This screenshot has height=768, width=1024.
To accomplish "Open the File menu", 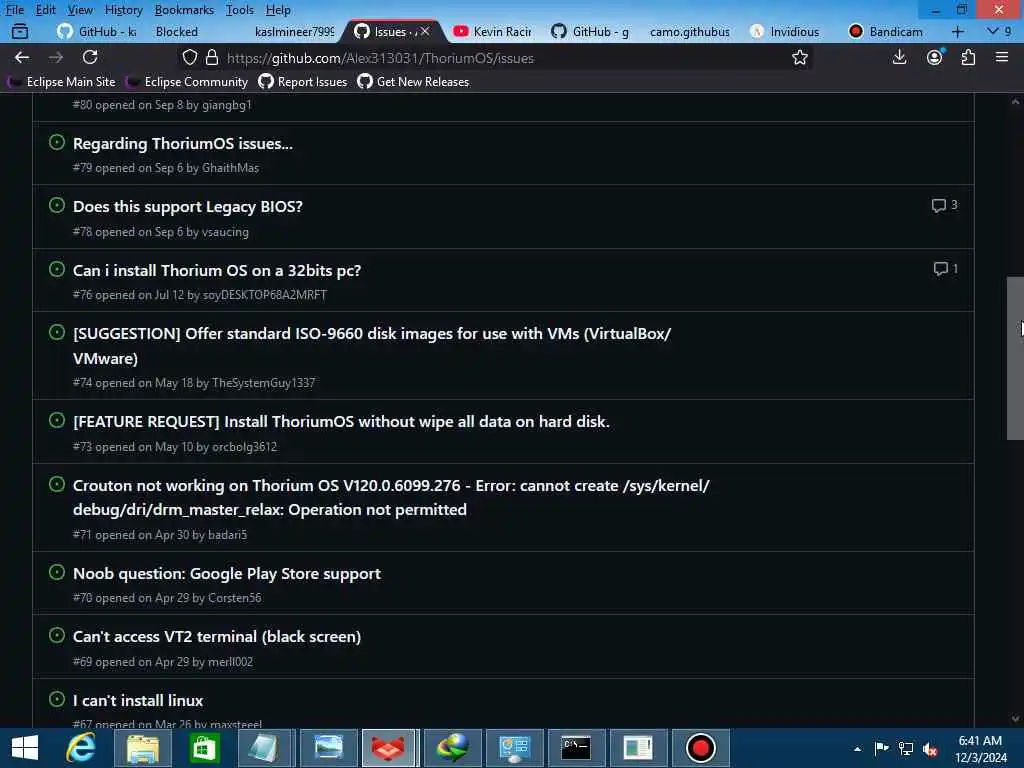I will tap(14, 10).
